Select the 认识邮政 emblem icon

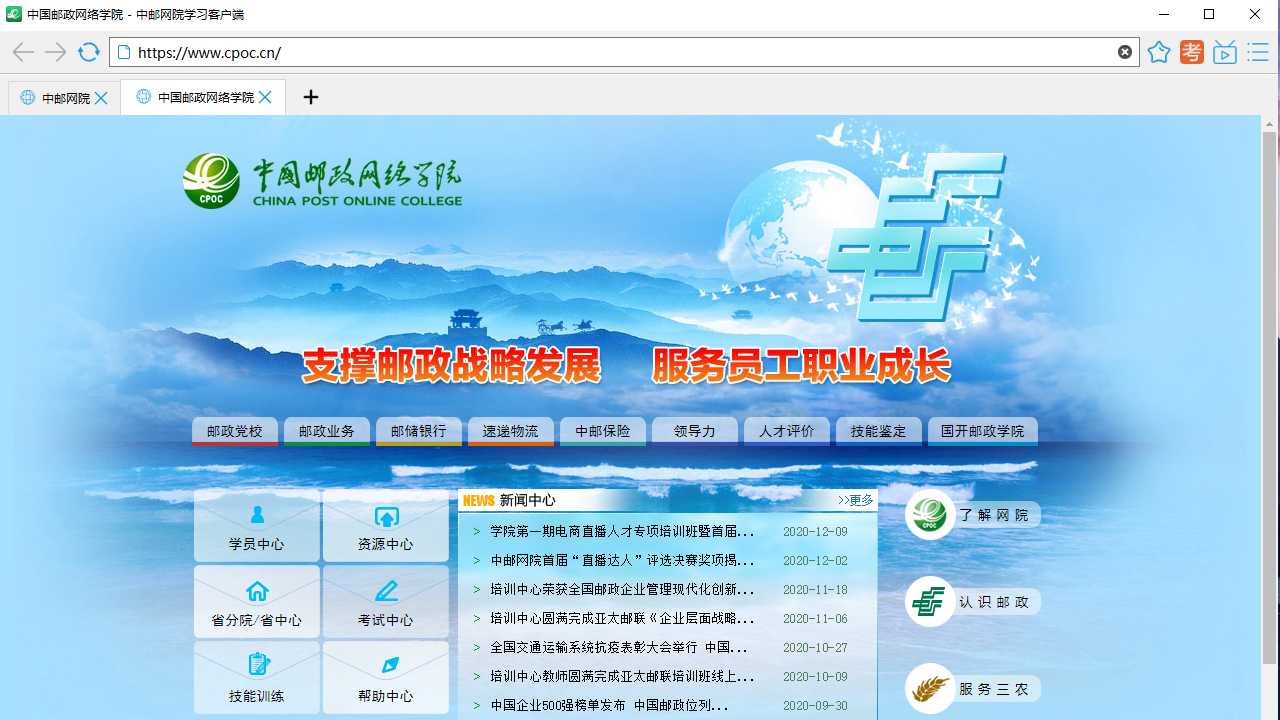tap(929, 601)
